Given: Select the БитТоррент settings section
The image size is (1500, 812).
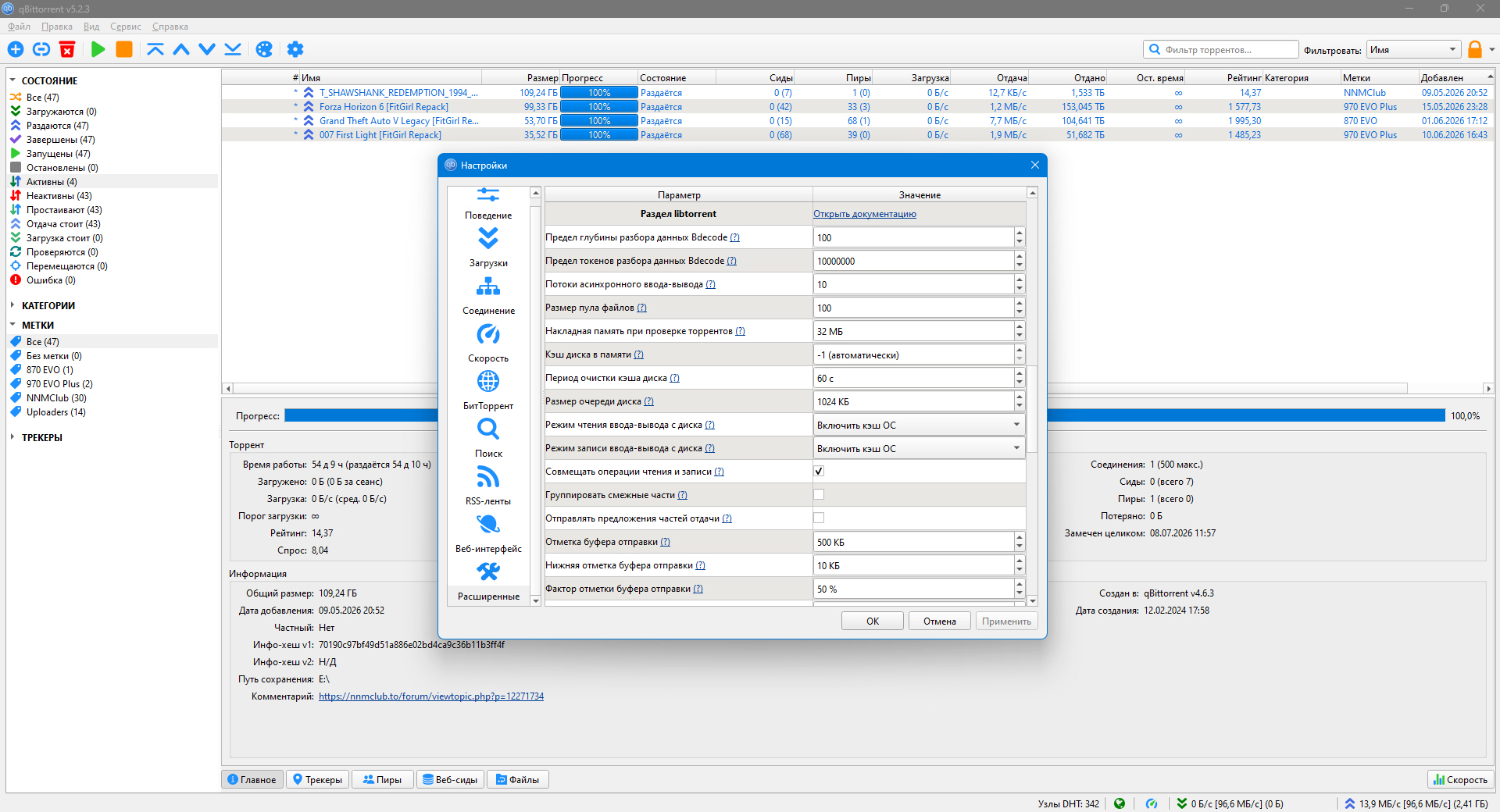Looking at the screenshot, I should click(x=488, y=390).
